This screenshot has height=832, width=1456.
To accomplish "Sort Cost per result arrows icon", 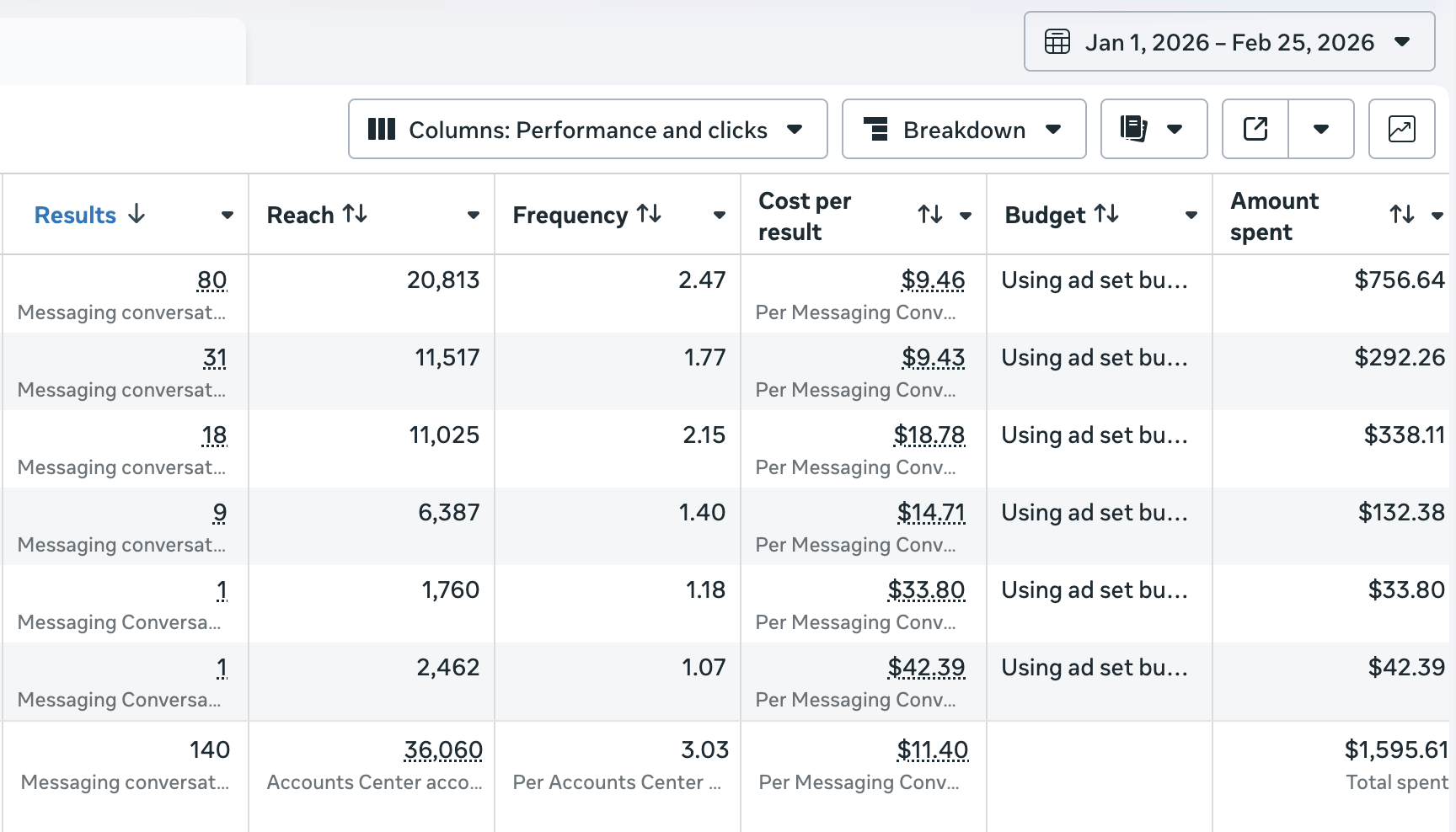I will [929, 216].
